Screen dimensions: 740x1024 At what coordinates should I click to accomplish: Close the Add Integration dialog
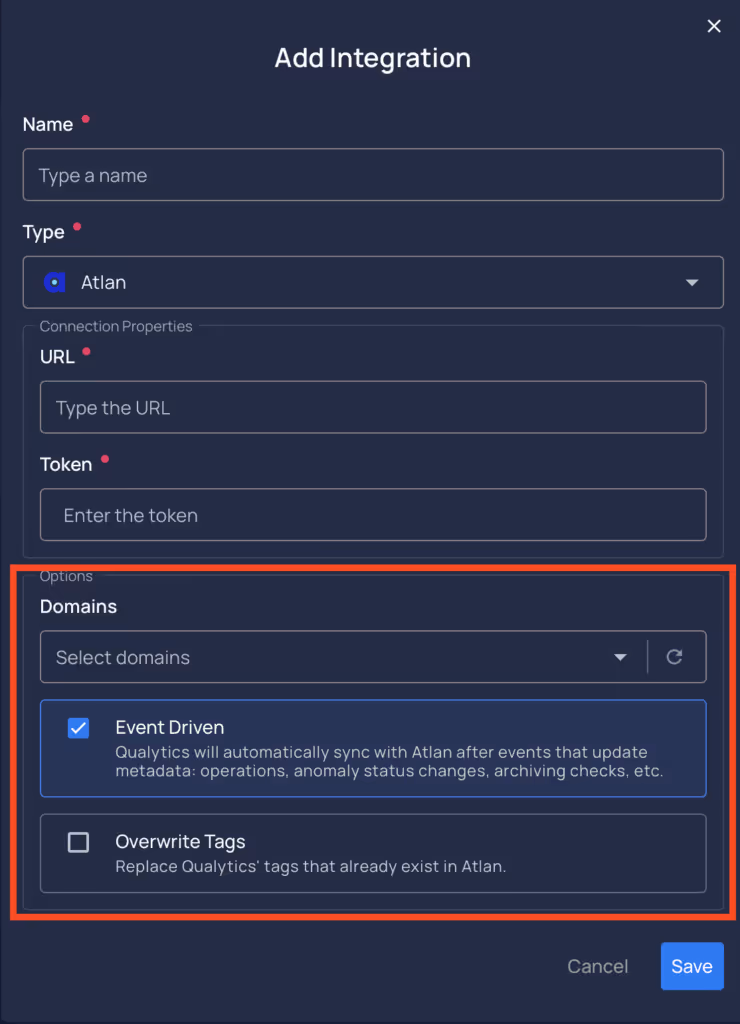click(x=714, y=26)
